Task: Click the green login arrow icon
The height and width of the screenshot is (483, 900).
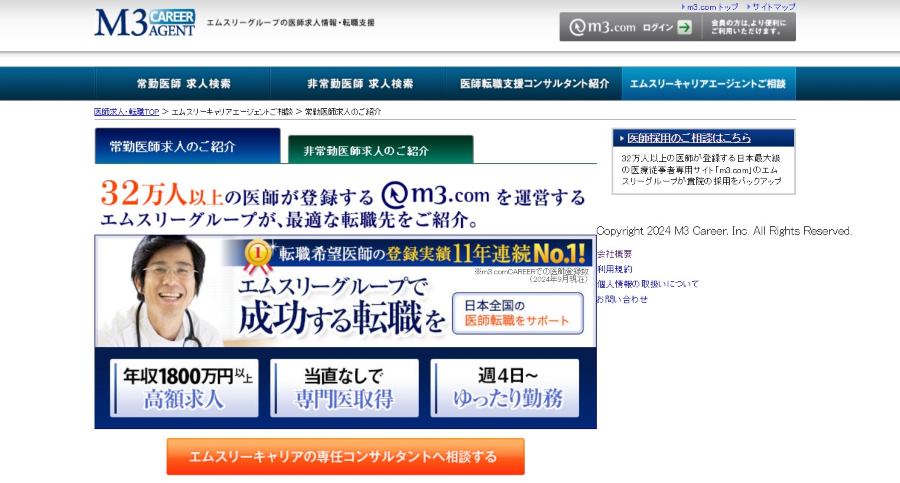Action: 684,27
